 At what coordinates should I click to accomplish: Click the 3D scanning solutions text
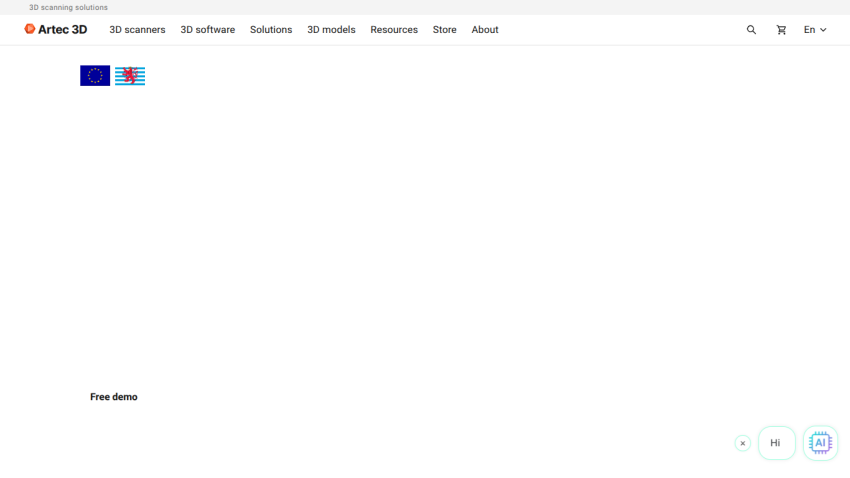click(x=68, y=8)
